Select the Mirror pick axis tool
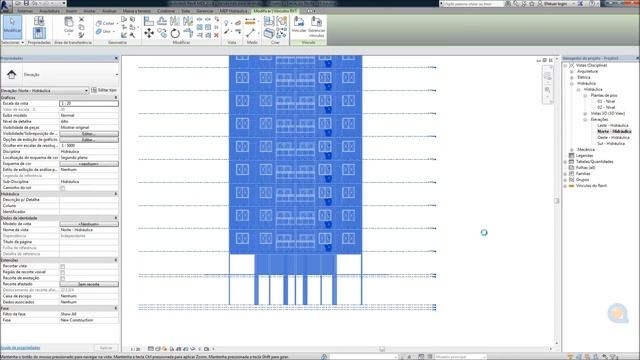This screenshot has height=360, width=640. pos(175,21)
